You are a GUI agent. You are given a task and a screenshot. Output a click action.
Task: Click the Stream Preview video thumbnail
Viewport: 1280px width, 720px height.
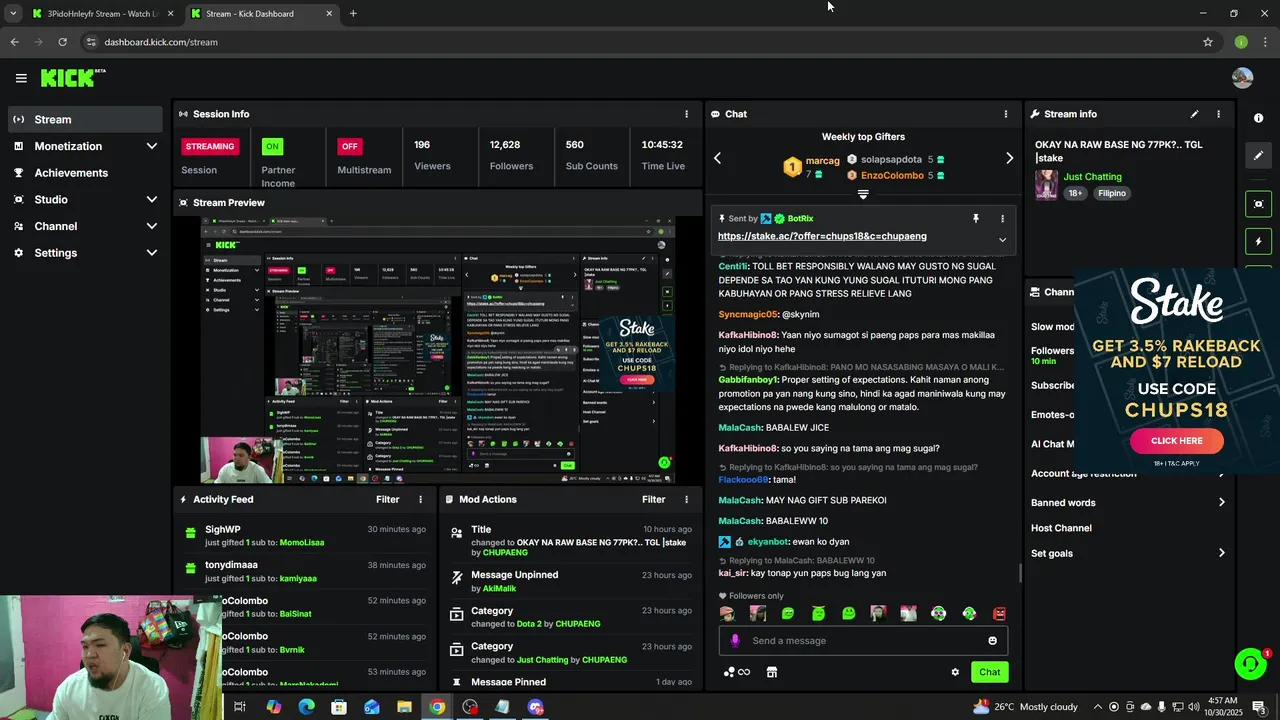click(x=438, y=350)
